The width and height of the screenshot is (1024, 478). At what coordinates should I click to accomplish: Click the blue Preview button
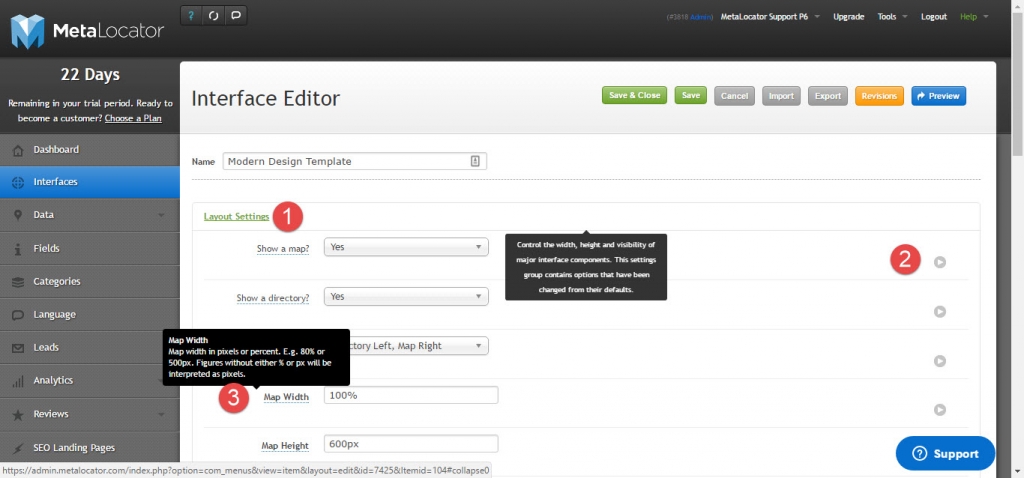pyautogui.click(x=938, y=96)
